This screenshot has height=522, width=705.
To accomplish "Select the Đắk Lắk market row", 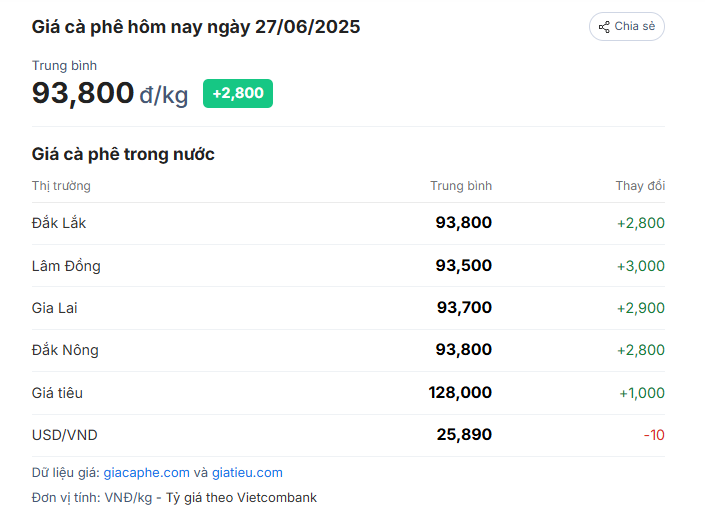I will coord(348,223).
